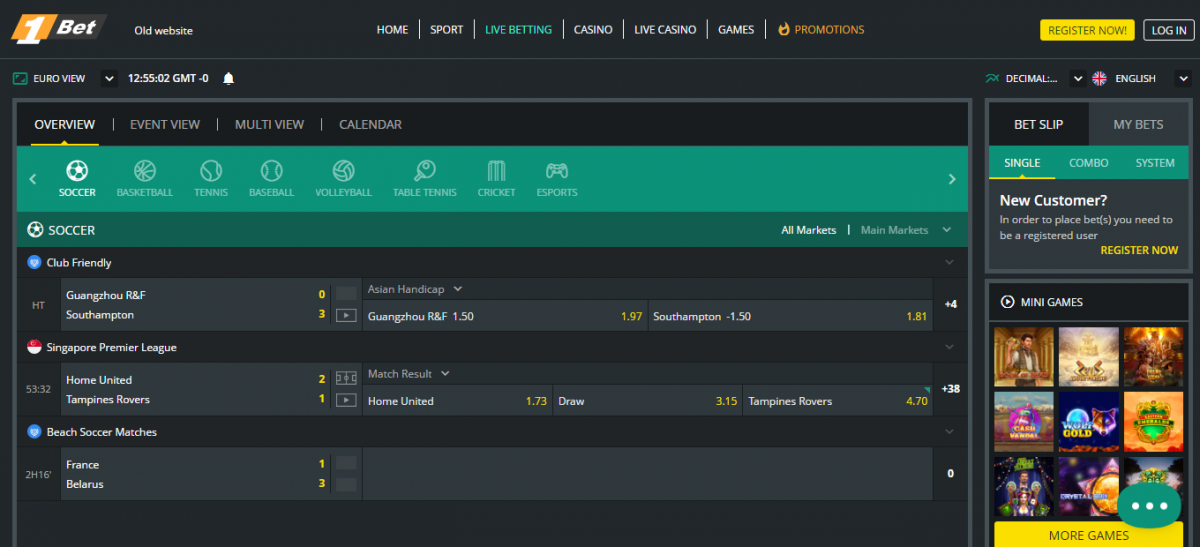Select the Combo bet type tab

pyautogui.click(x=1089, y=163)
